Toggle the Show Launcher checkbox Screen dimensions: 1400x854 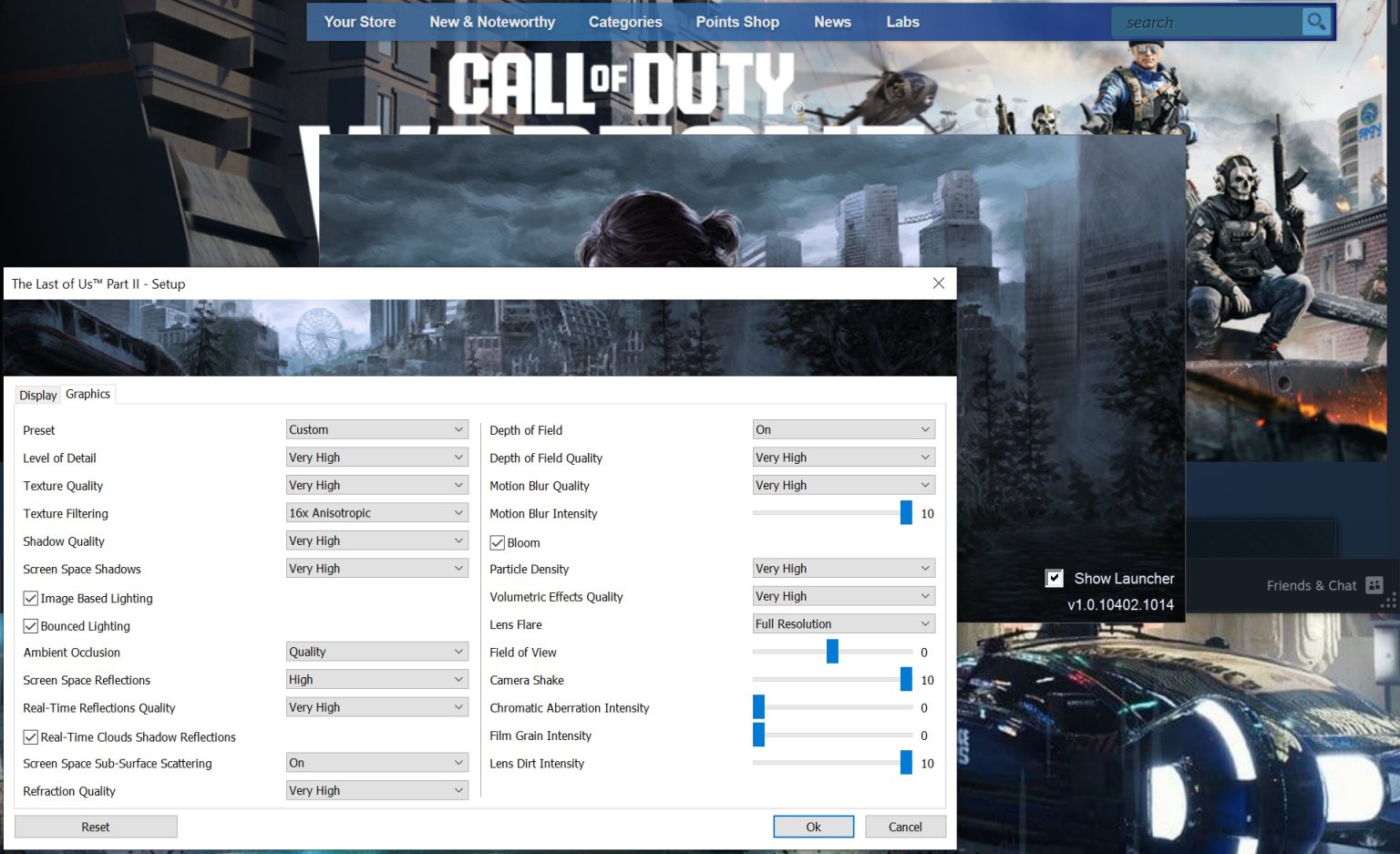point(1055,578)
